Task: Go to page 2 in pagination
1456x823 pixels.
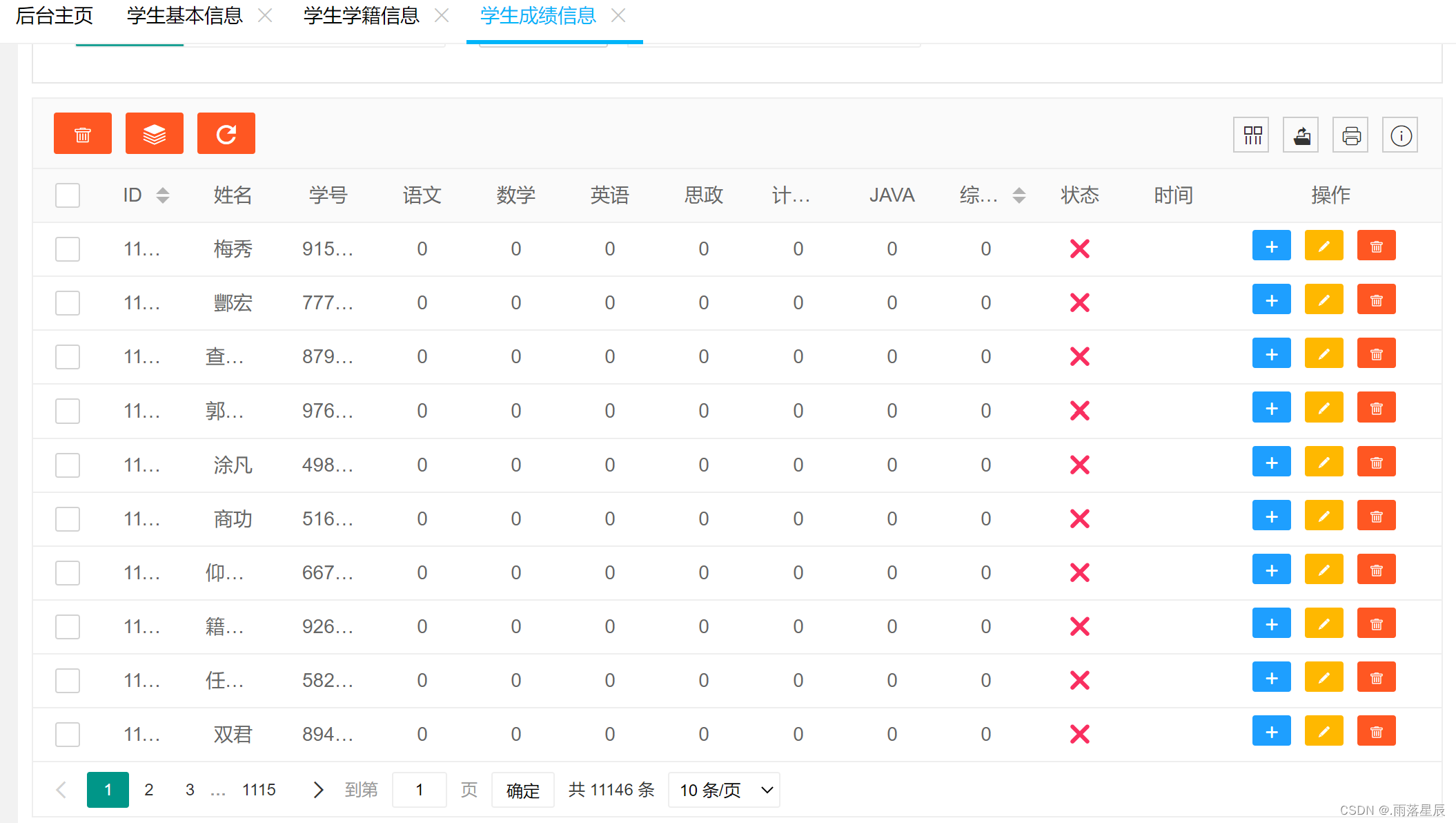Action: pyautogui.click(x=149, y=790)
